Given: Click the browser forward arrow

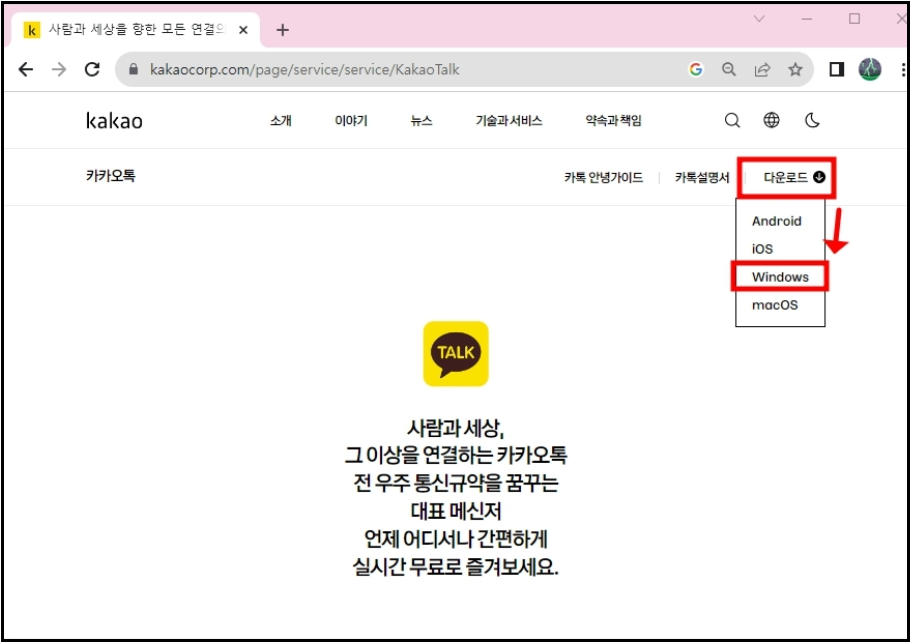Looking at the screenshot, I should point(59,70).
